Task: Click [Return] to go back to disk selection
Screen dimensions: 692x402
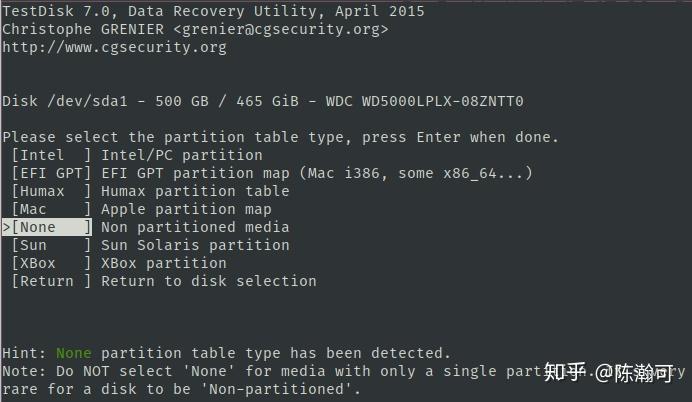Action: pos(51,282)
